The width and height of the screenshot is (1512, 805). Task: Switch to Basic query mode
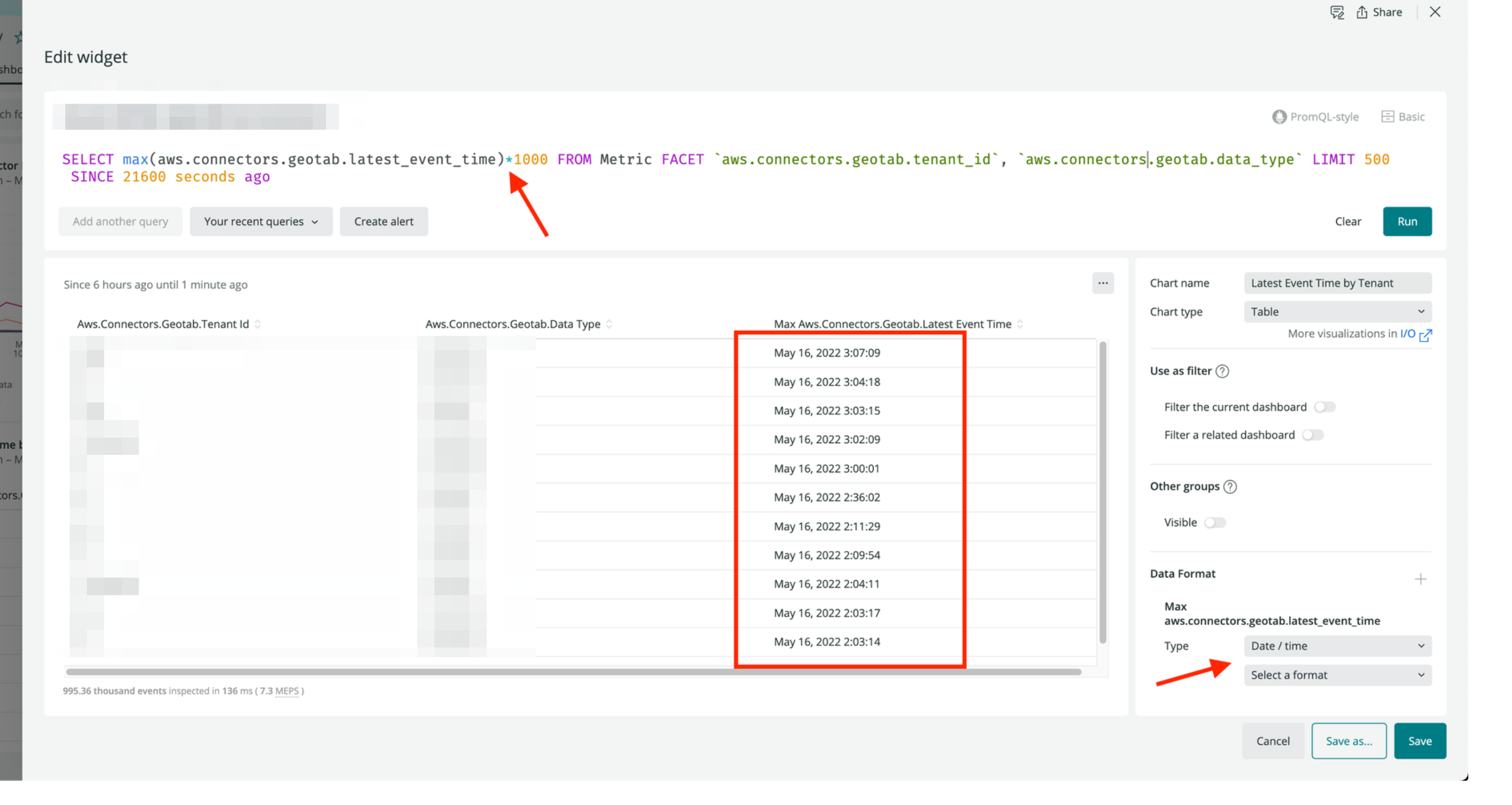1403,116
